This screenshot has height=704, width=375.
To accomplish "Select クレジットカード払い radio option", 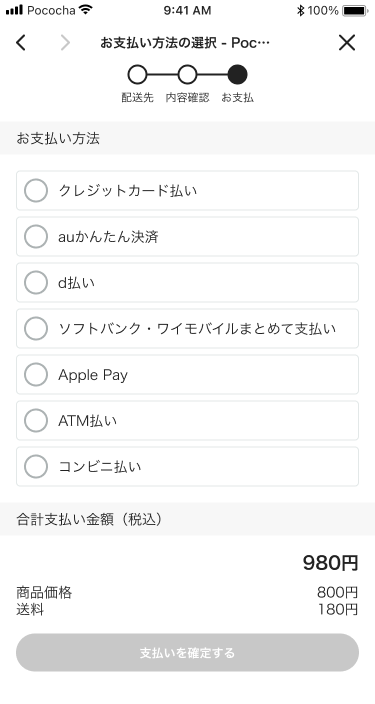I will 187,190.
